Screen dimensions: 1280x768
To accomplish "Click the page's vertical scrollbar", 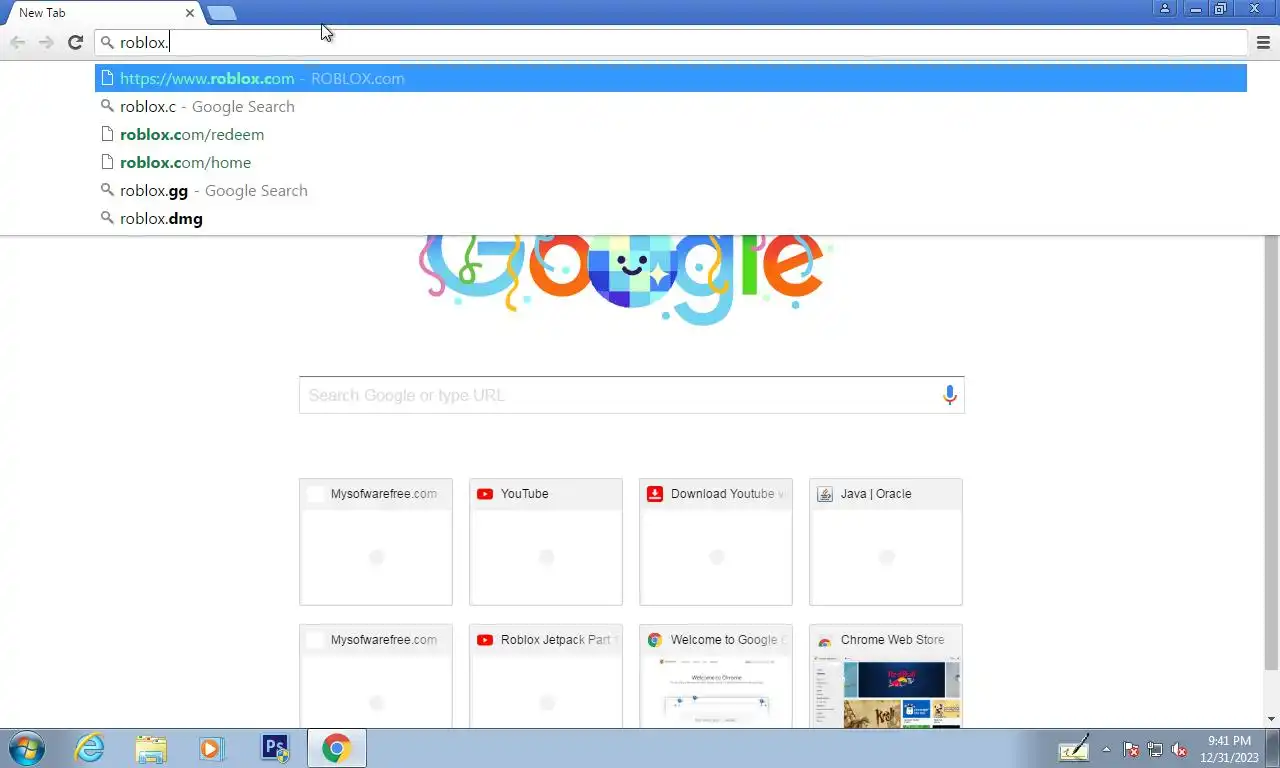I will click(x=1272, y=452).
